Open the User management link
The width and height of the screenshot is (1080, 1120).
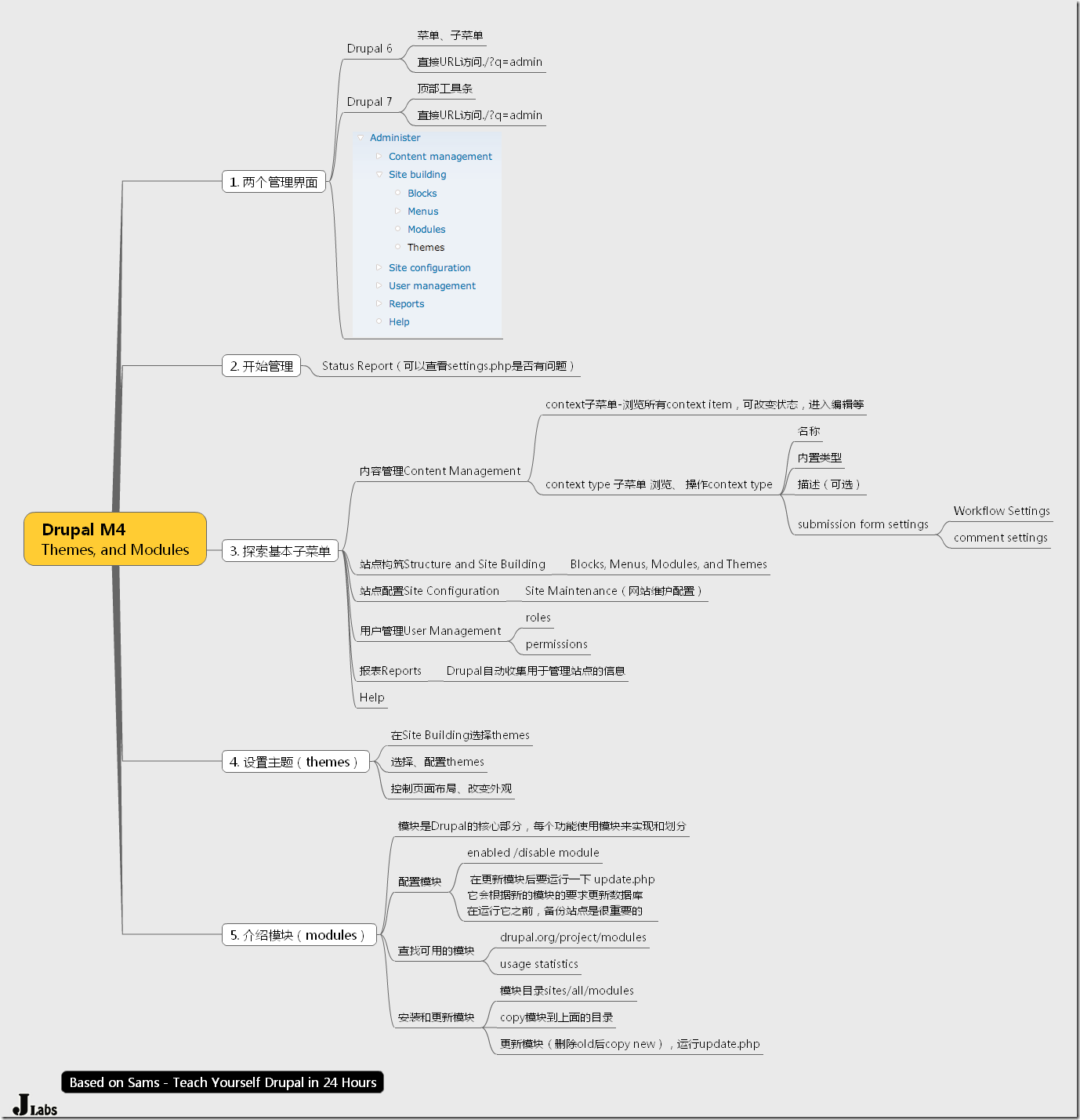click(x=432, y=286)
